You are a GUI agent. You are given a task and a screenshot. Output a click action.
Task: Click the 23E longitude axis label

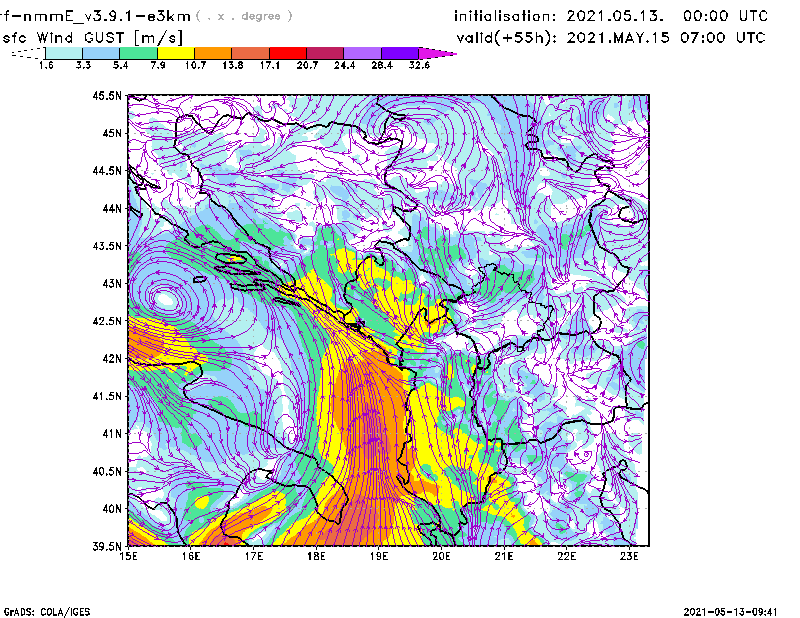[x=629, y=556]
